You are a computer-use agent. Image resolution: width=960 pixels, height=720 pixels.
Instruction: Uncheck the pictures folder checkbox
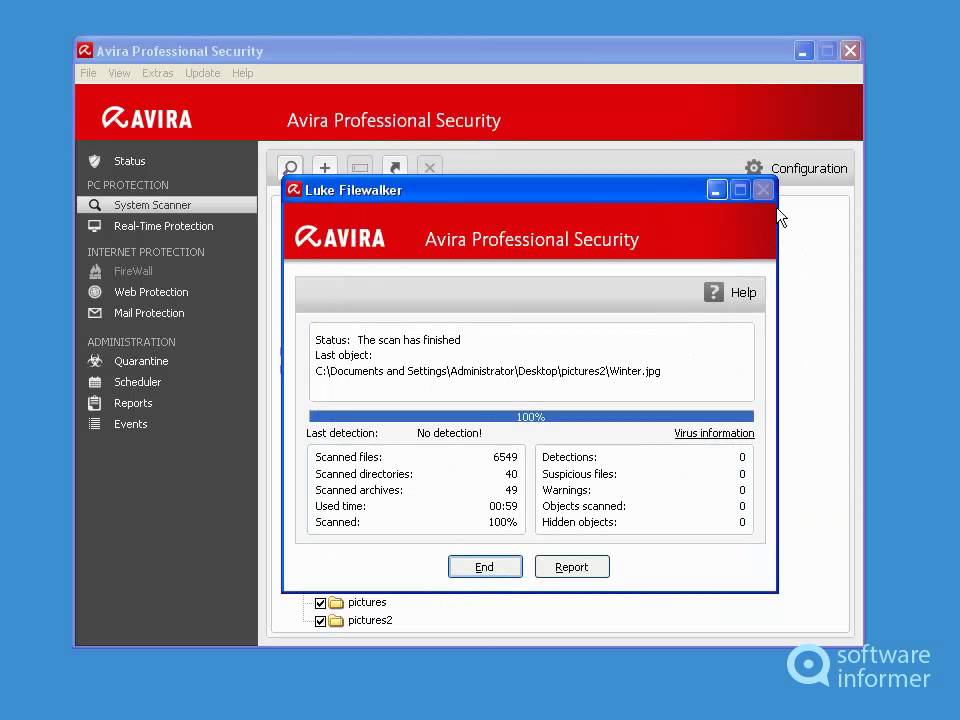click(320, 603)
